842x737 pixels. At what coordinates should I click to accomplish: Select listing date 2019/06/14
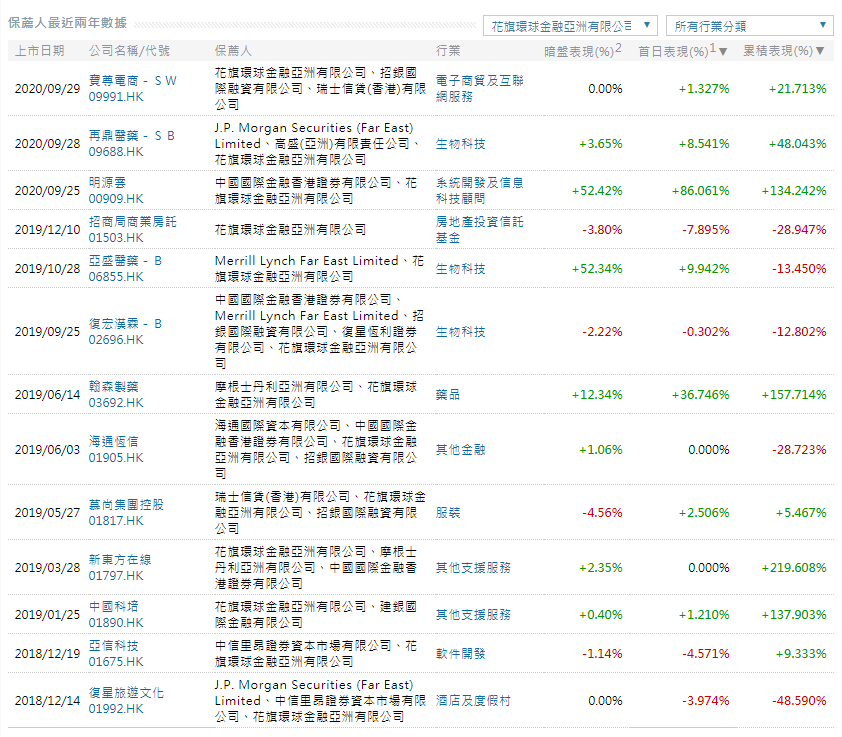[x=47, y=395]
